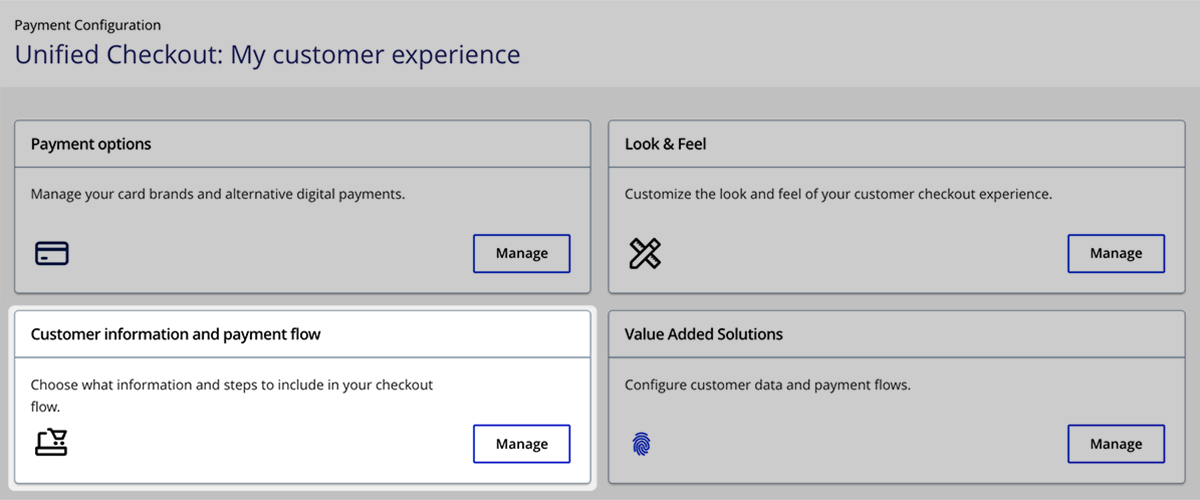Click the pencil and ruler Look & Feel icon
1200x500 pixels.
click(x=645, y=254)
